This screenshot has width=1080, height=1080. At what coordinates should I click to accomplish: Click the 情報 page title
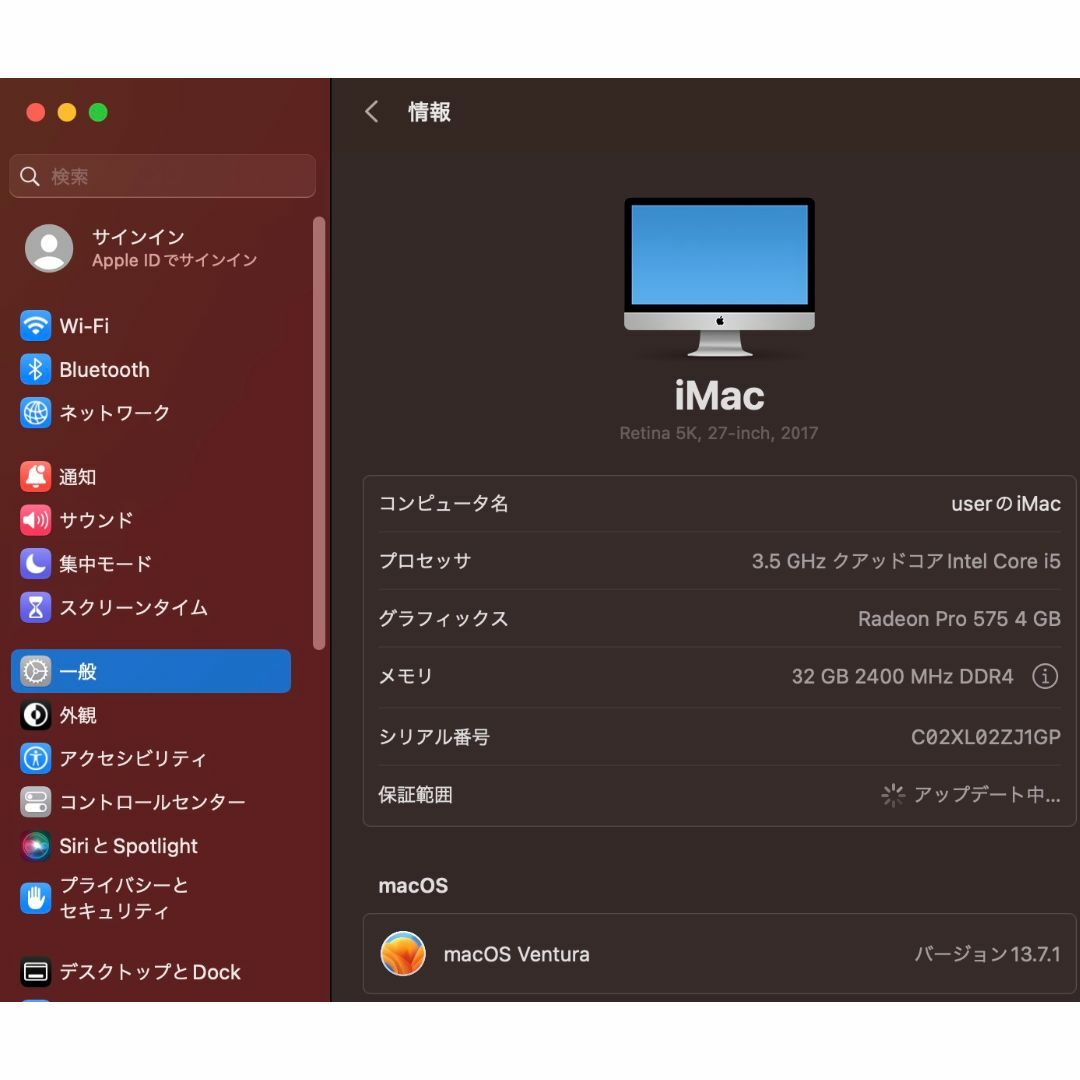point(429,112)
